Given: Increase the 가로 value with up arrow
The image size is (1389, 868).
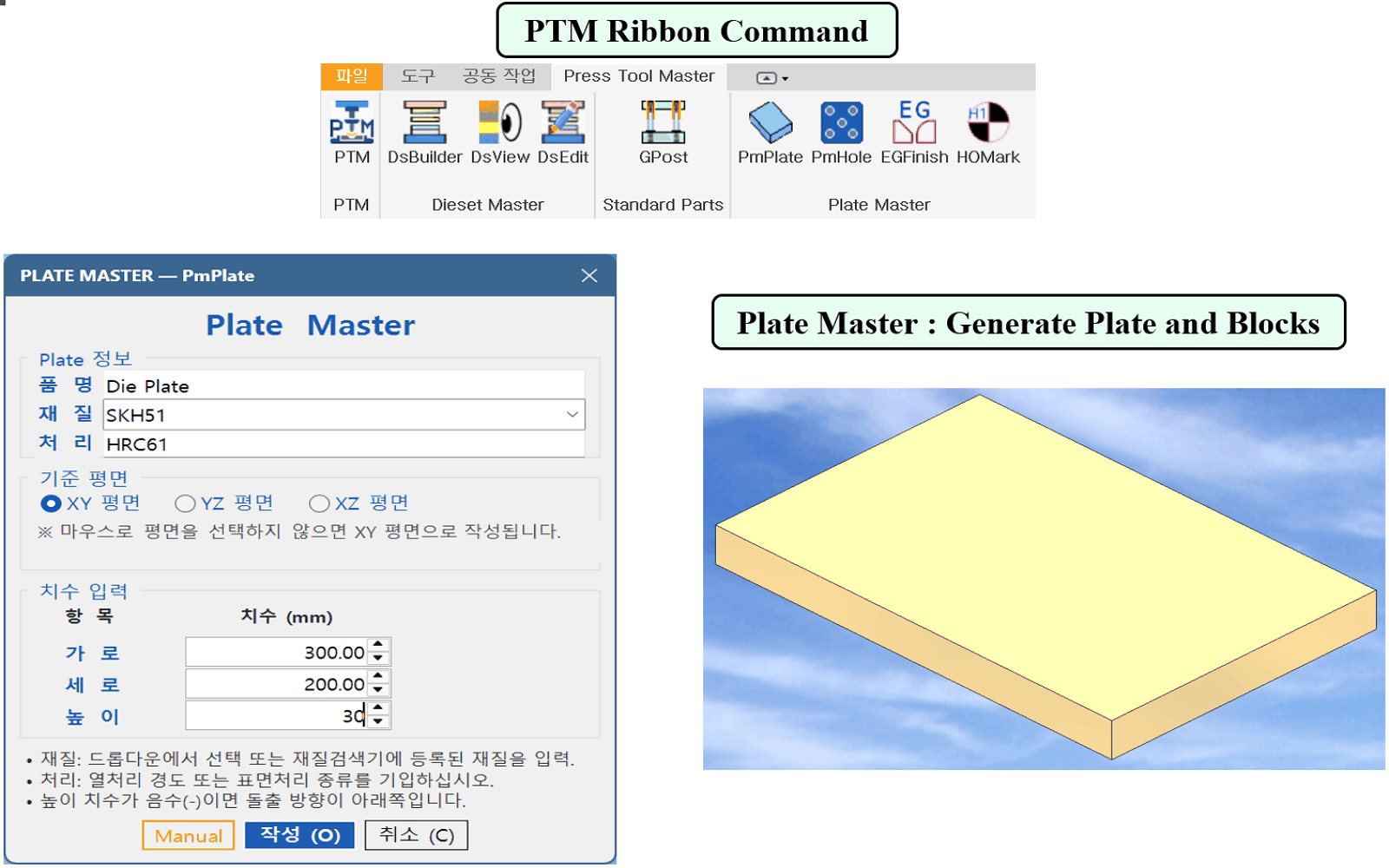Looking at the screenshot, I should pos(379,645).
